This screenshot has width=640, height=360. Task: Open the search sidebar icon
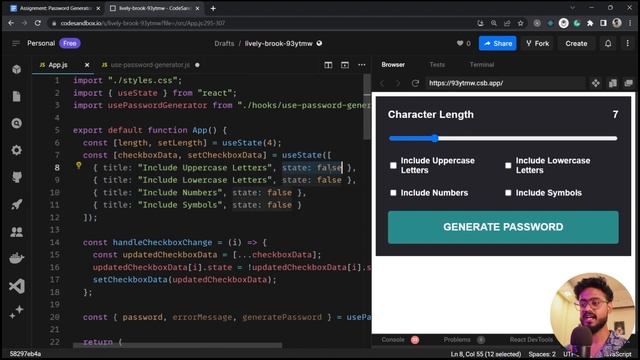tap(17, 123)
